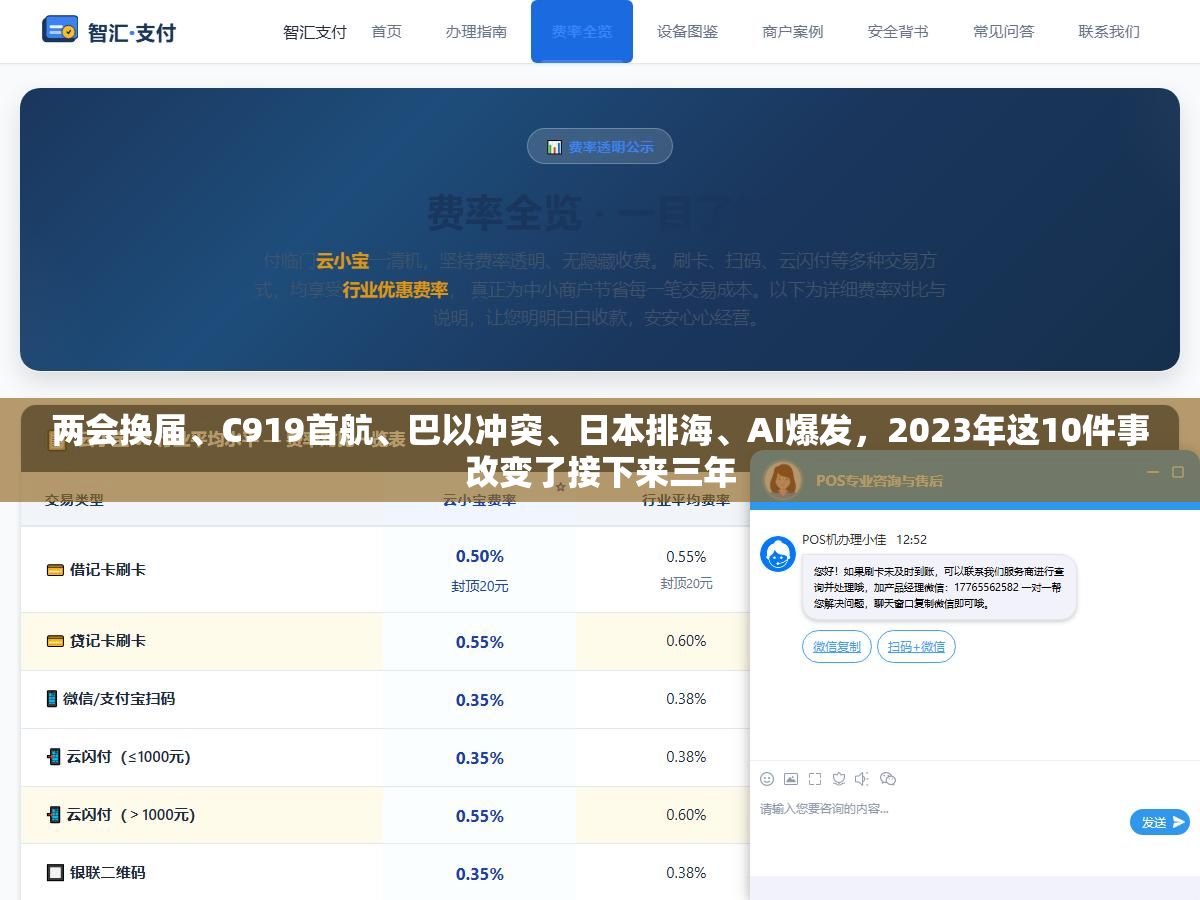Click the square icon beside 银联二维码
This screenshot has width=1200, height=900.
point(55,873)
